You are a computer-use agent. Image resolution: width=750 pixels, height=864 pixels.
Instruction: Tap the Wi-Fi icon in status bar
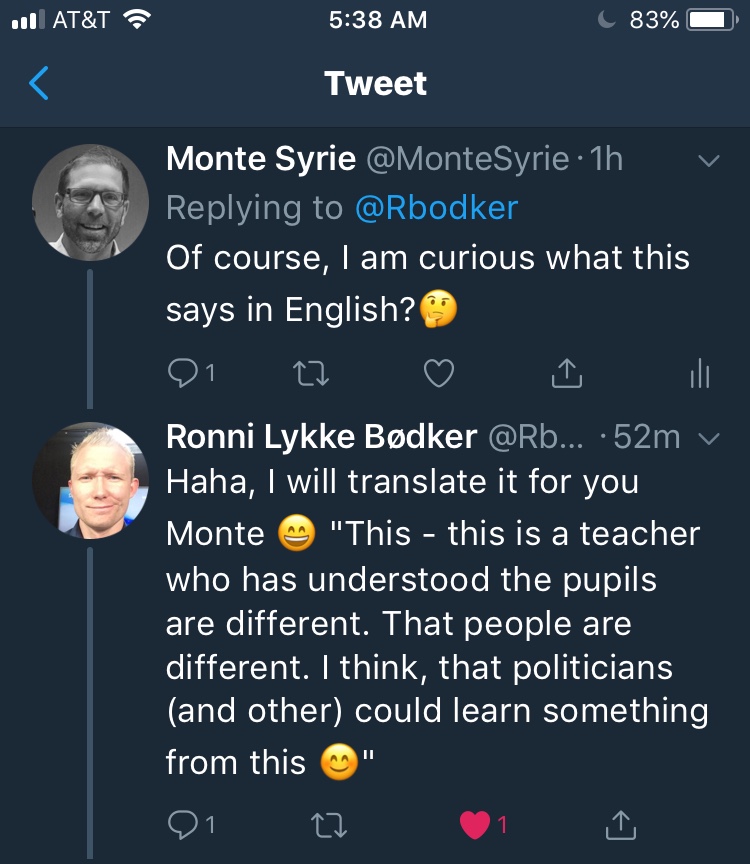click(135, 20)
